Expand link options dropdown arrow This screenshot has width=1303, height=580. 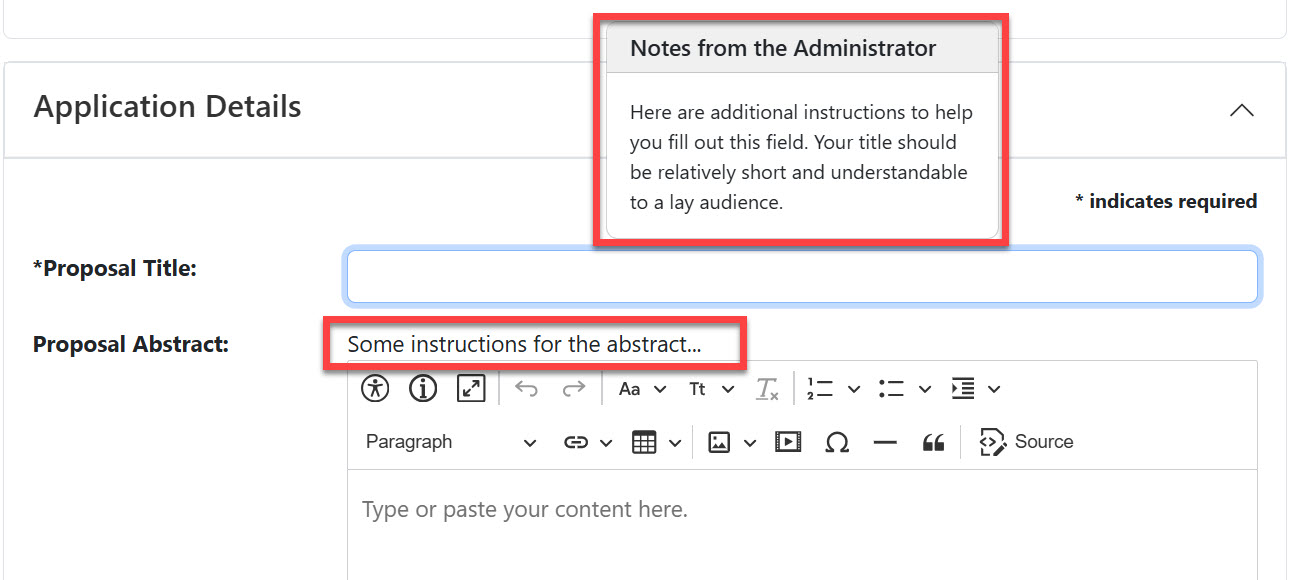click(x=606, y=443)
